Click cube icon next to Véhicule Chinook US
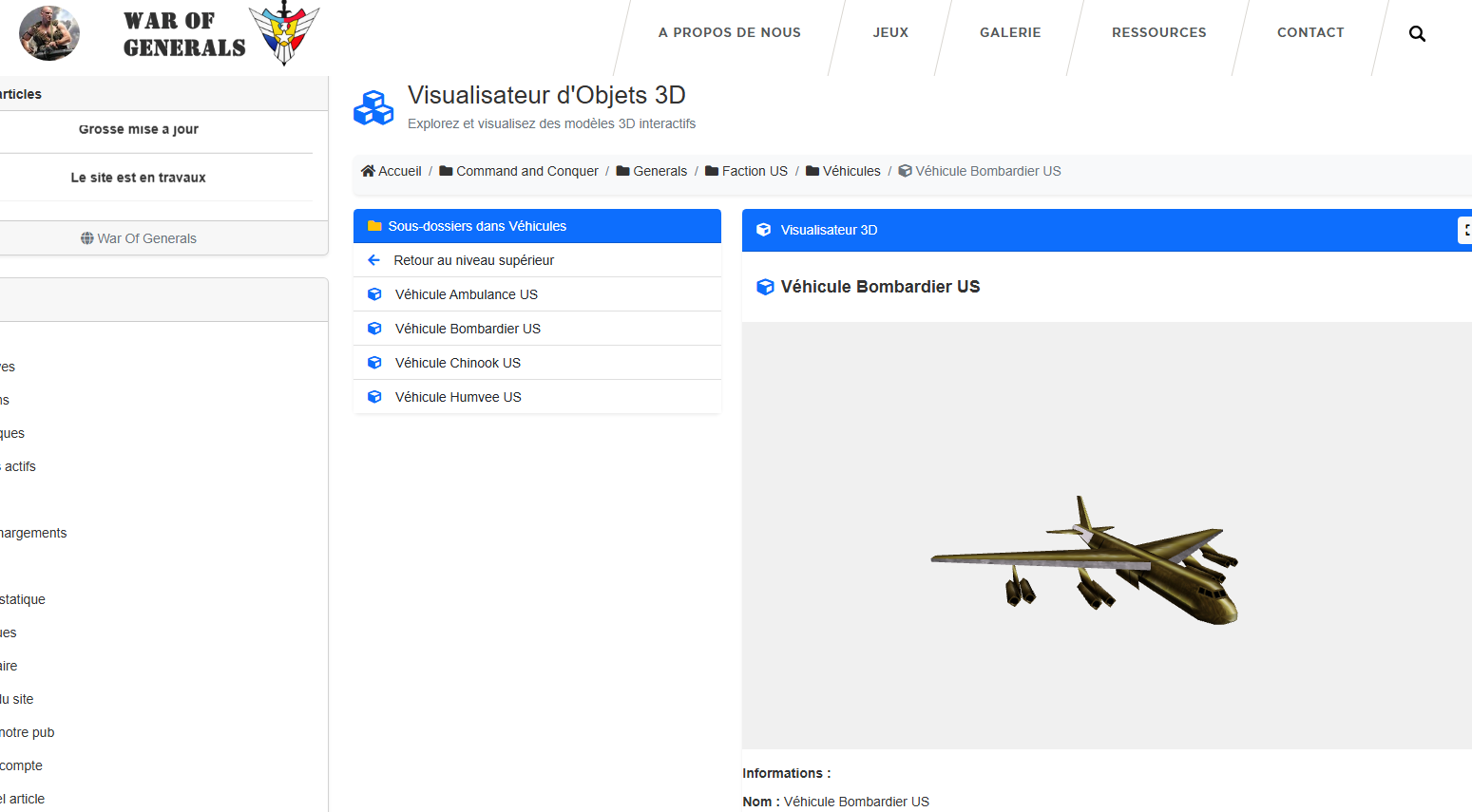Viewport: 1472px width, 812px height. [x=374, y=363]
